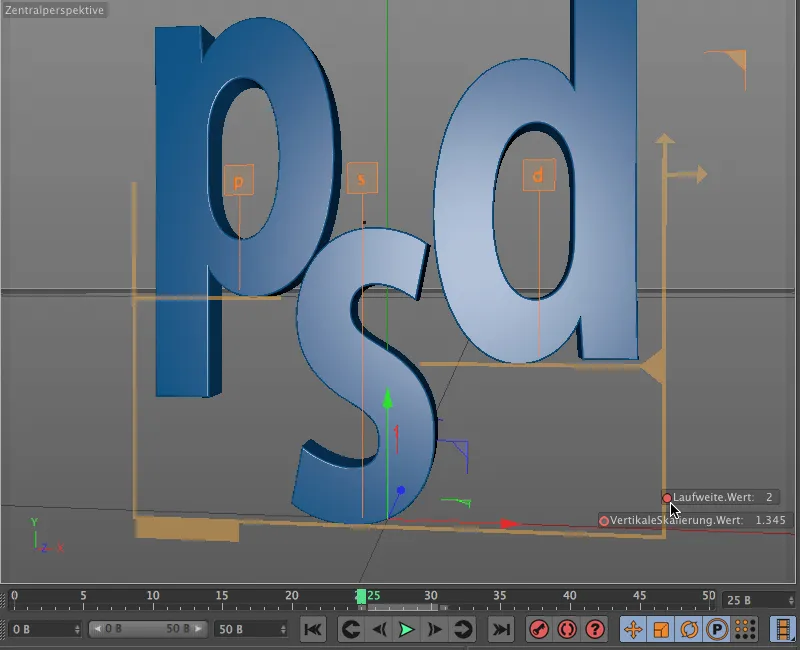Viewport: 800px width, 650px height.
Task: Go to next keyframe
Action: click(463, 629)
